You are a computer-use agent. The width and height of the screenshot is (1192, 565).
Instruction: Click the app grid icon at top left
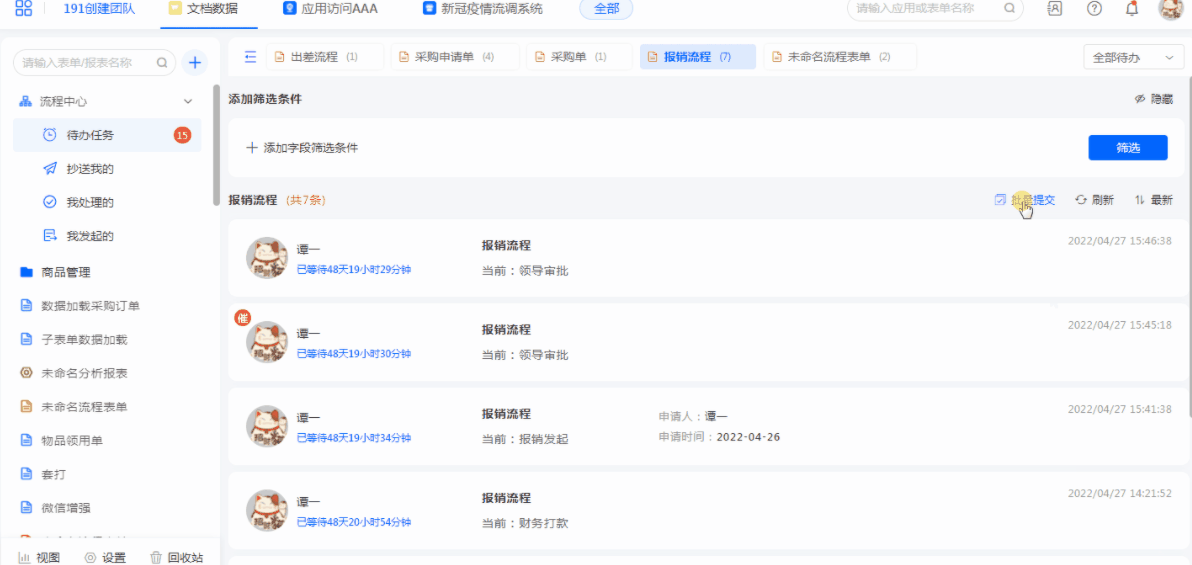click(23, 9)
